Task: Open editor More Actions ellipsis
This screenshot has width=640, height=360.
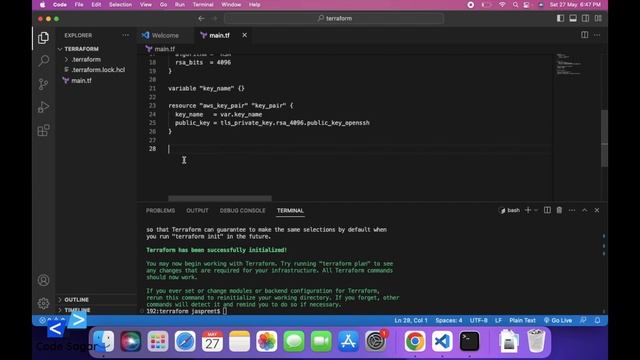Action: tap(597, 35)
